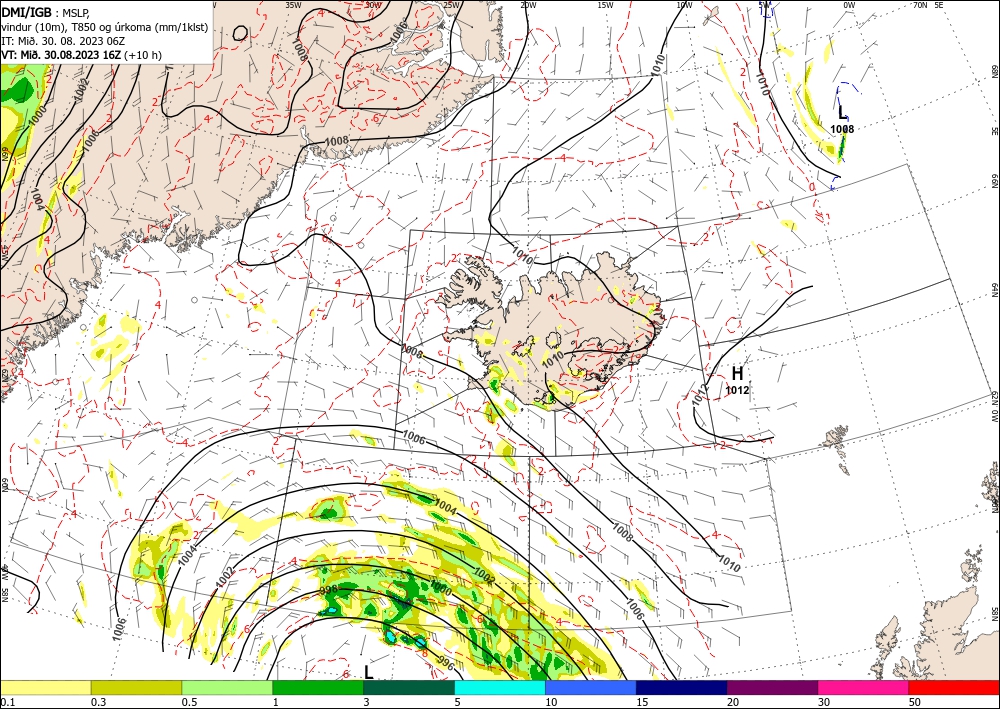Image resolution: width=1000 pixels, height=709 pixels.
Task: Click the legend value "15"
Action: (x=642, y=702)
